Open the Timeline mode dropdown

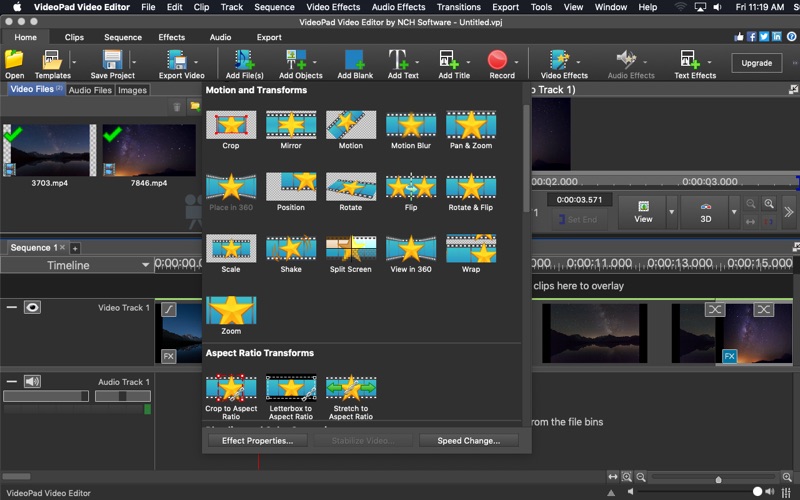click(146, 265)
